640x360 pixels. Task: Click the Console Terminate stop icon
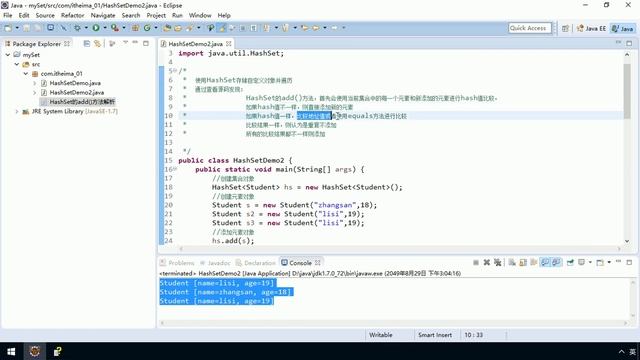point(476,262)
